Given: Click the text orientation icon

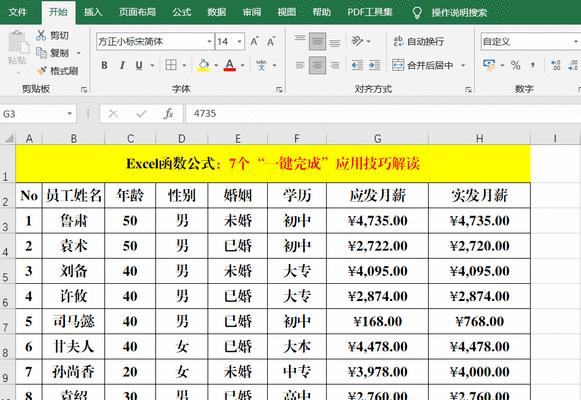Looking at the screenshot, I should click(358, 41).
